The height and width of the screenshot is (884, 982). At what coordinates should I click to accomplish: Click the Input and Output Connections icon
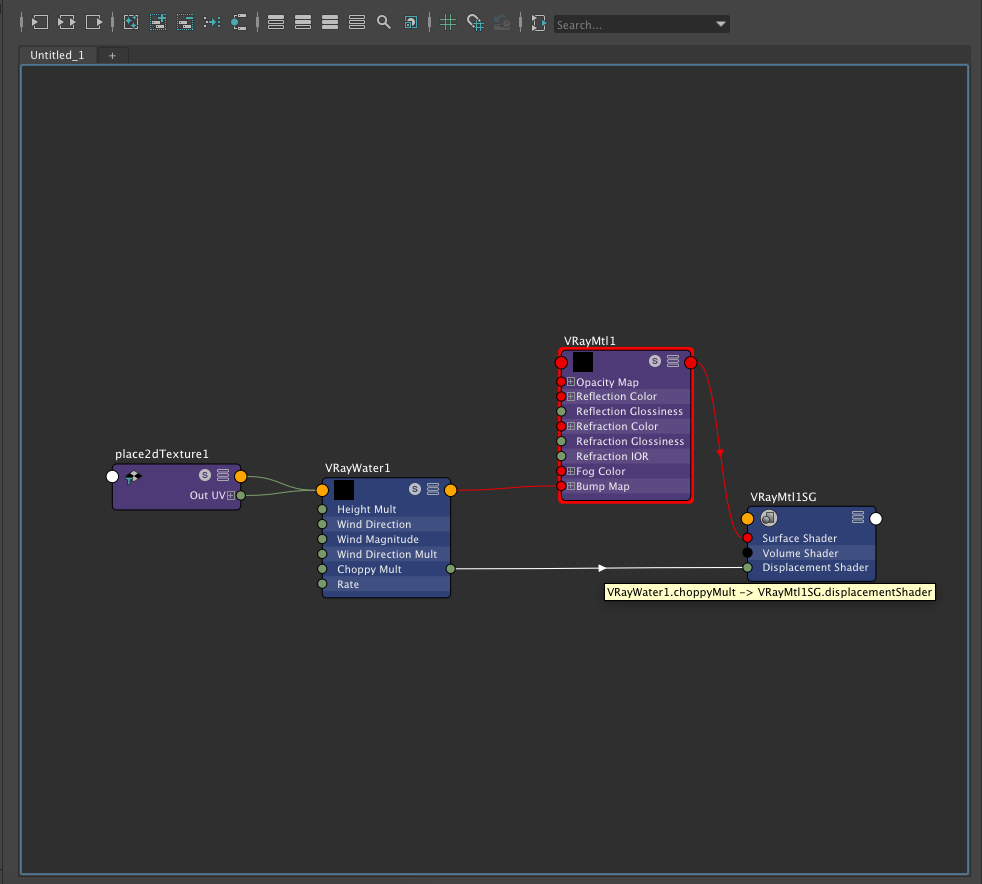66,23
